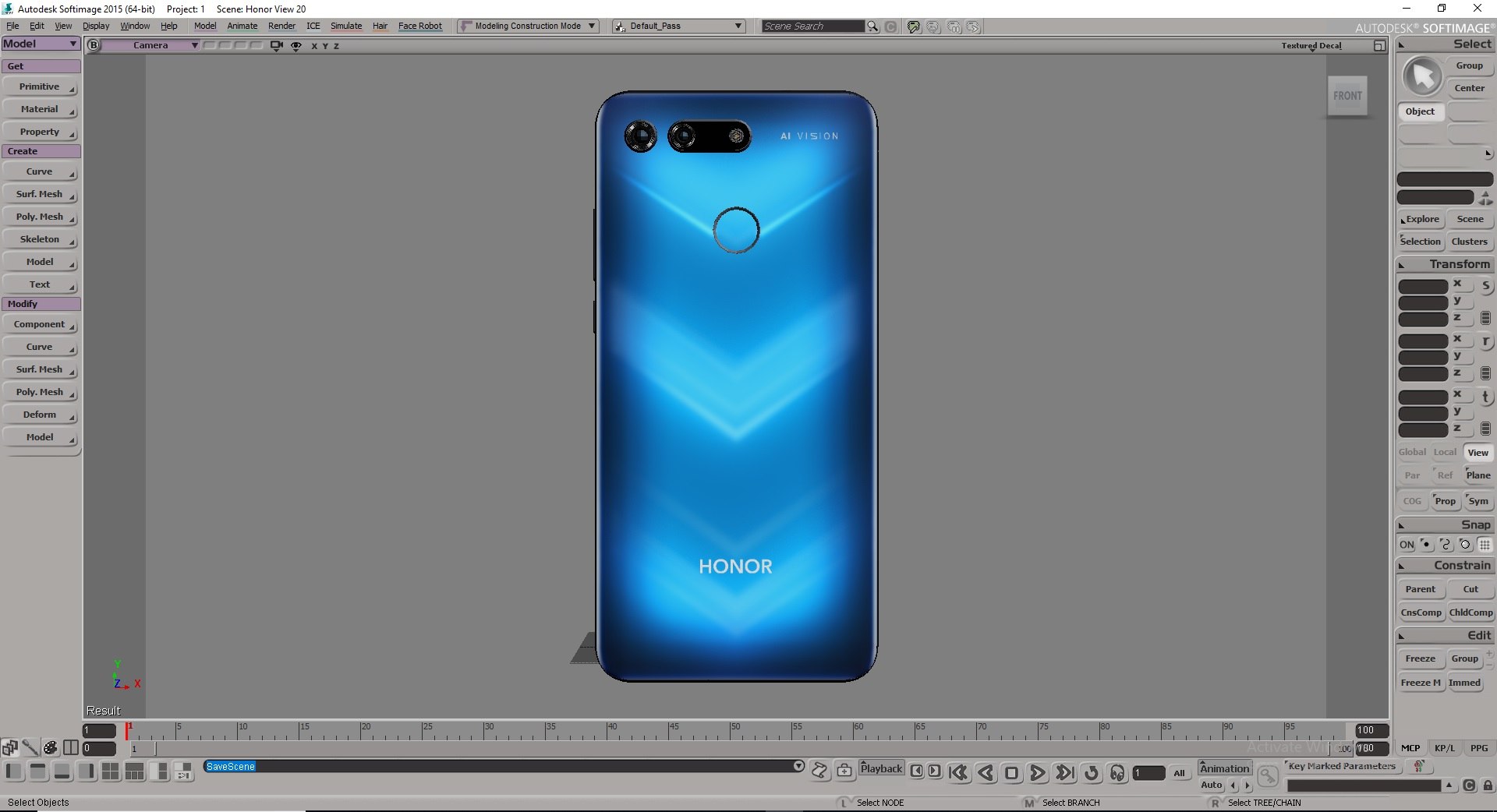Screen dimensions: 1497x812
Task: Click the Skeleton button
Action: pos(40,240)
